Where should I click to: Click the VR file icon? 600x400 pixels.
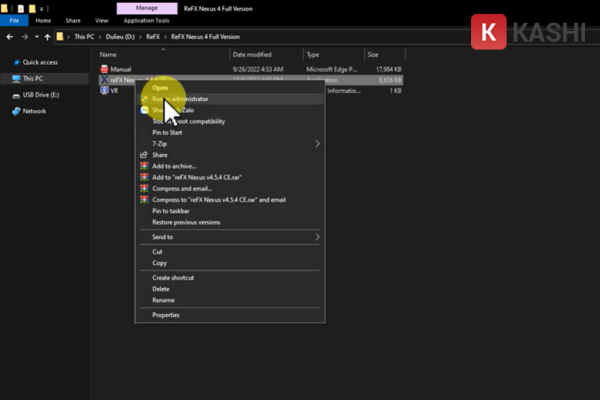[103, 89]
